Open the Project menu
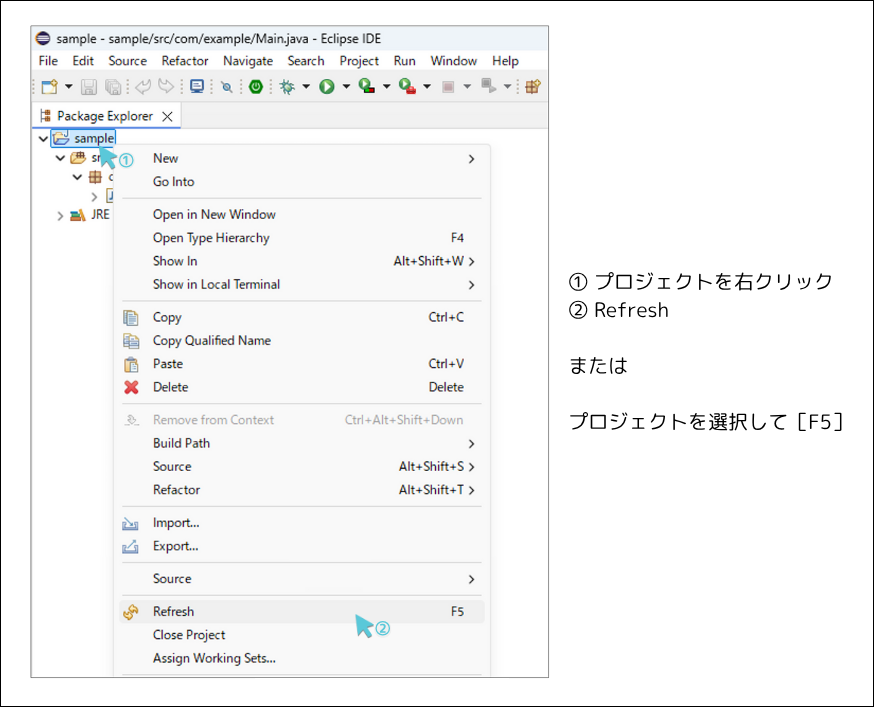 coord(359,61)
